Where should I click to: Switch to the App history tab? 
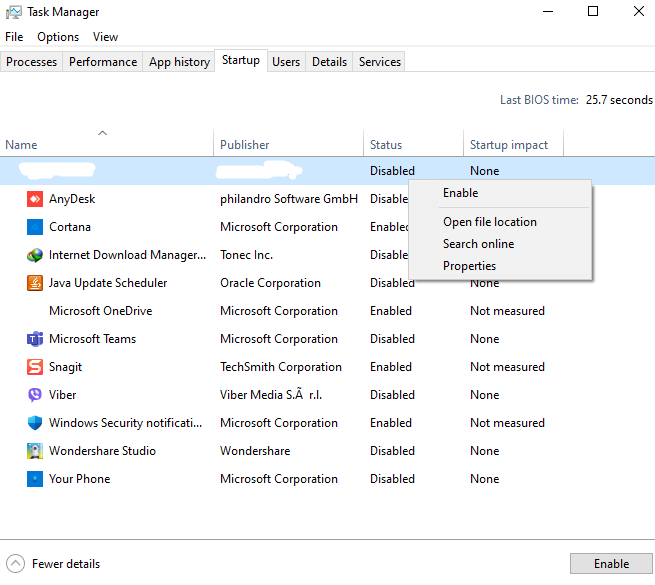[x=179, y=62]
